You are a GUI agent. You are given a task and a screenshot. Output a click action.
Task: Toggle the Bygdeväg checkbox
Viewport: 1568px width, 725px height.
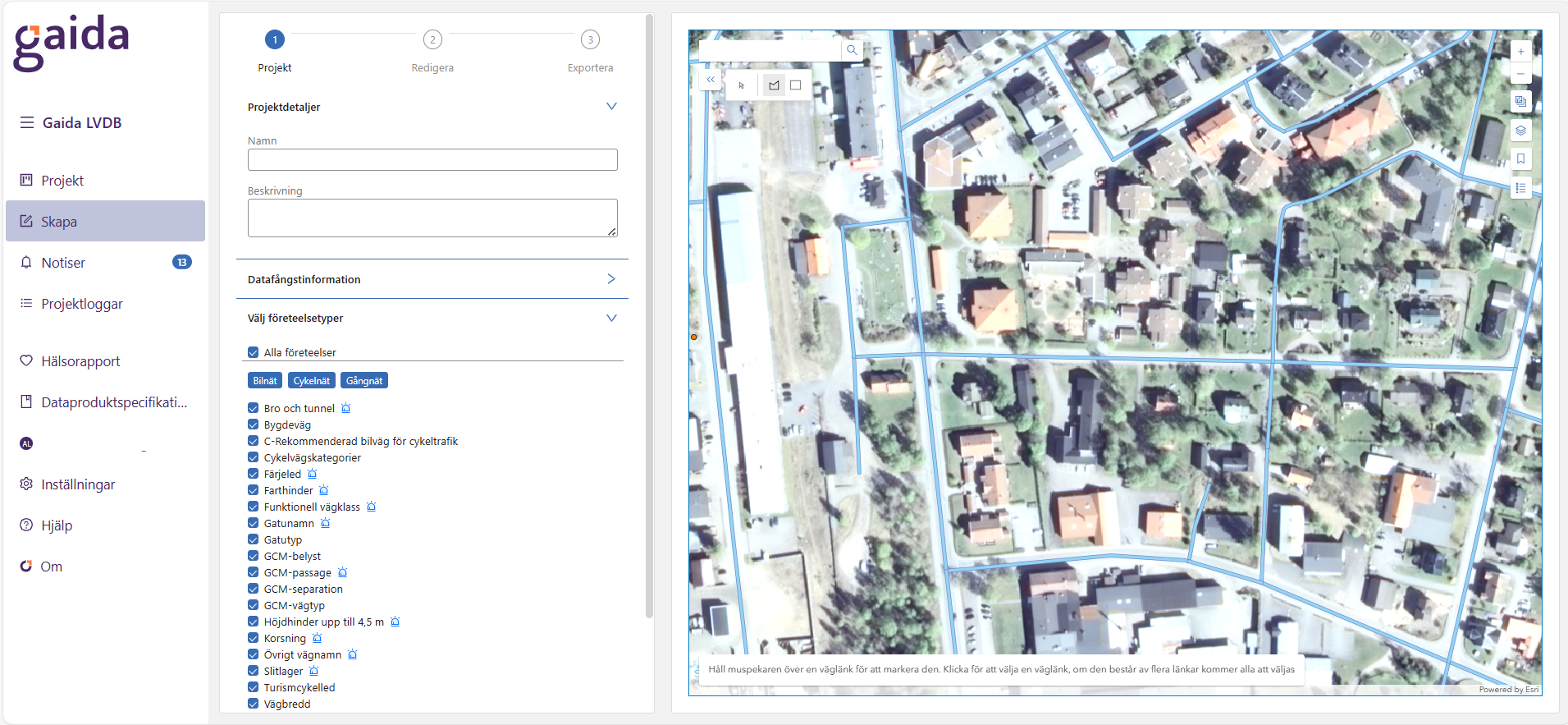point(254,424)
